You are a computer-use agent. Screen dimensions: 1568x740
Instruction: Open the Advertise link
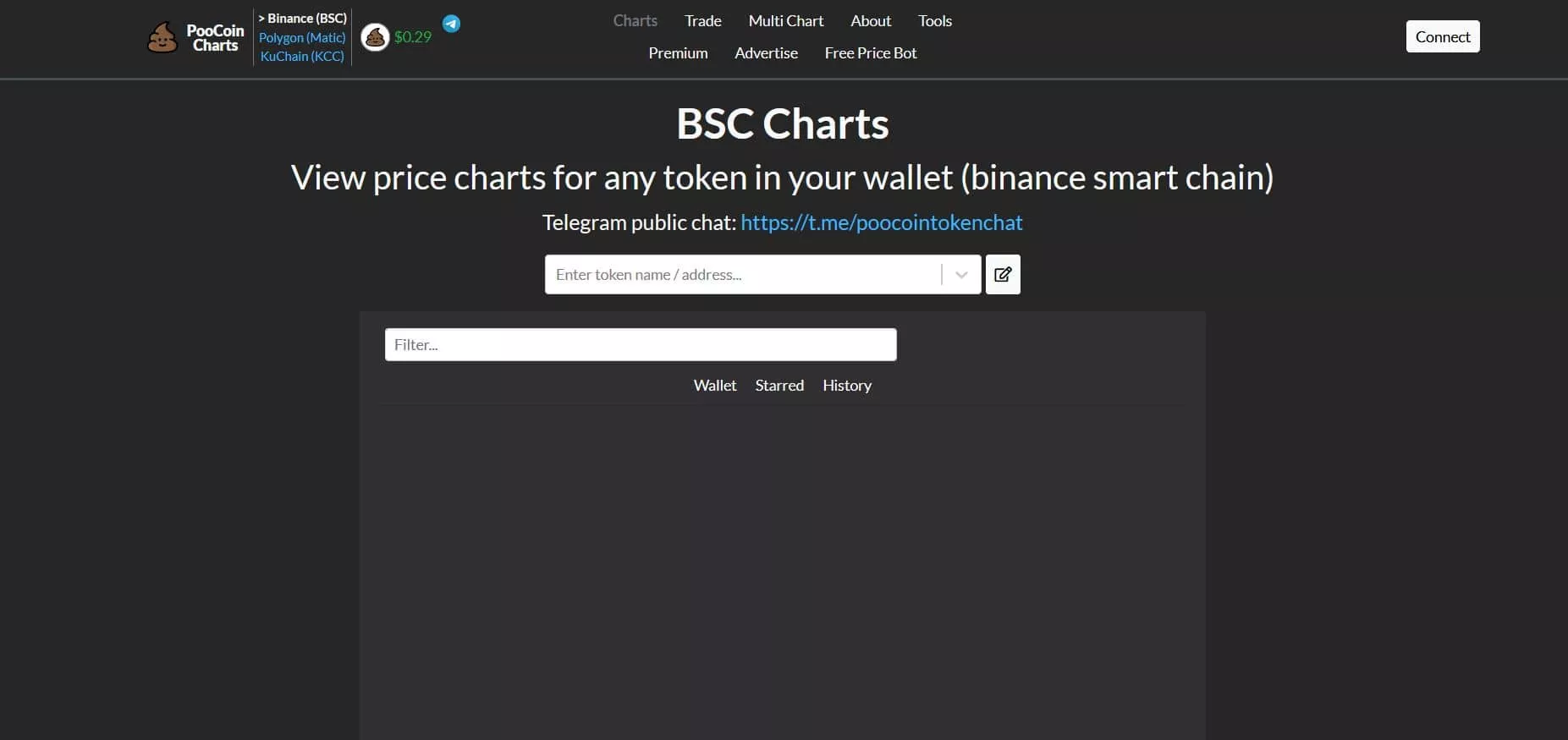click(766, 53)
